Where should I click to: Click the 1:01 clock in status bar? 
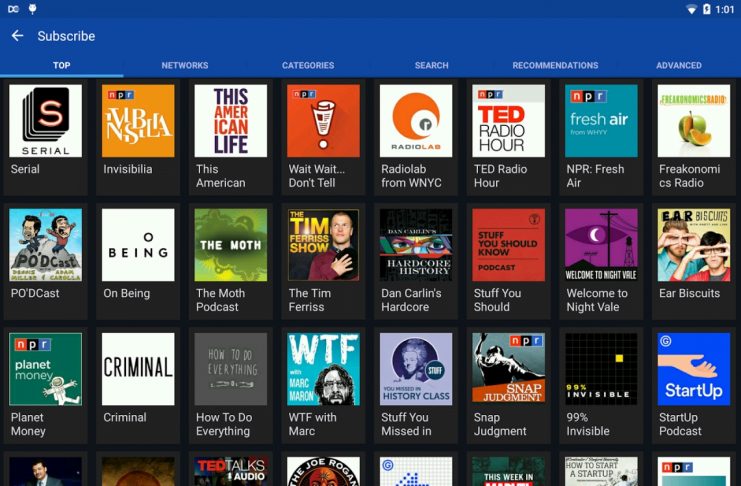(x=724, y=9)
